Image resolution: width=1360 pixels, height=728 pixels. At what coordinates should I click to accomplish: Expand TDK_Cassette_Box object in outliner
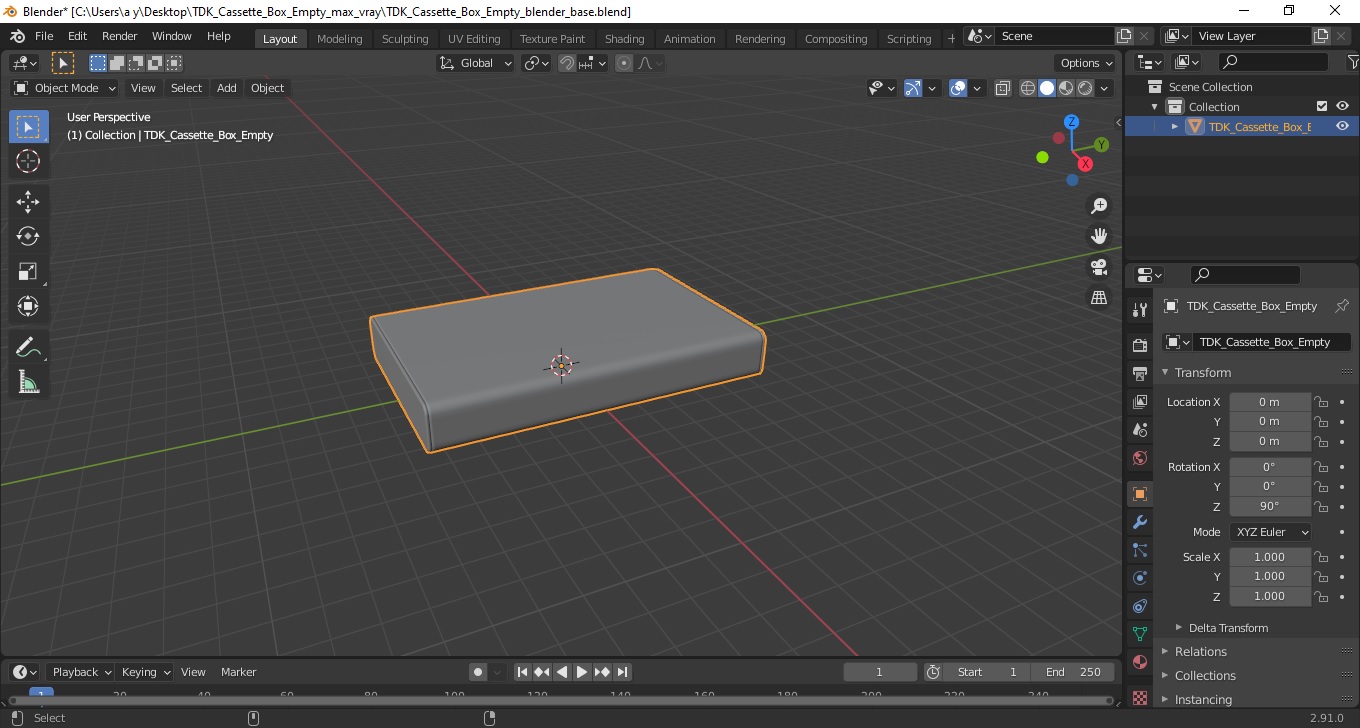click(x=1175, y=127)
